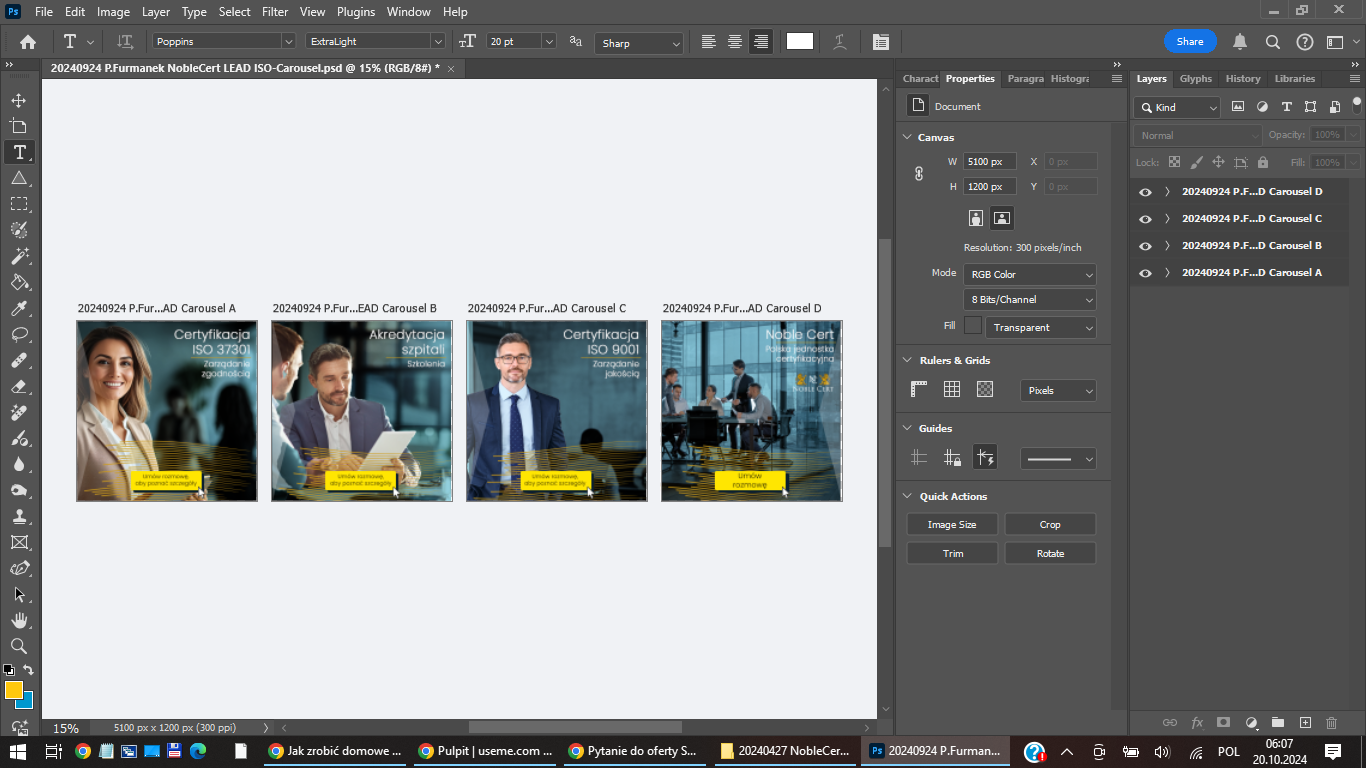1366x768 pixels.
Task: Activate the Zoom tool in toolbar
Action: coord(19,646)
